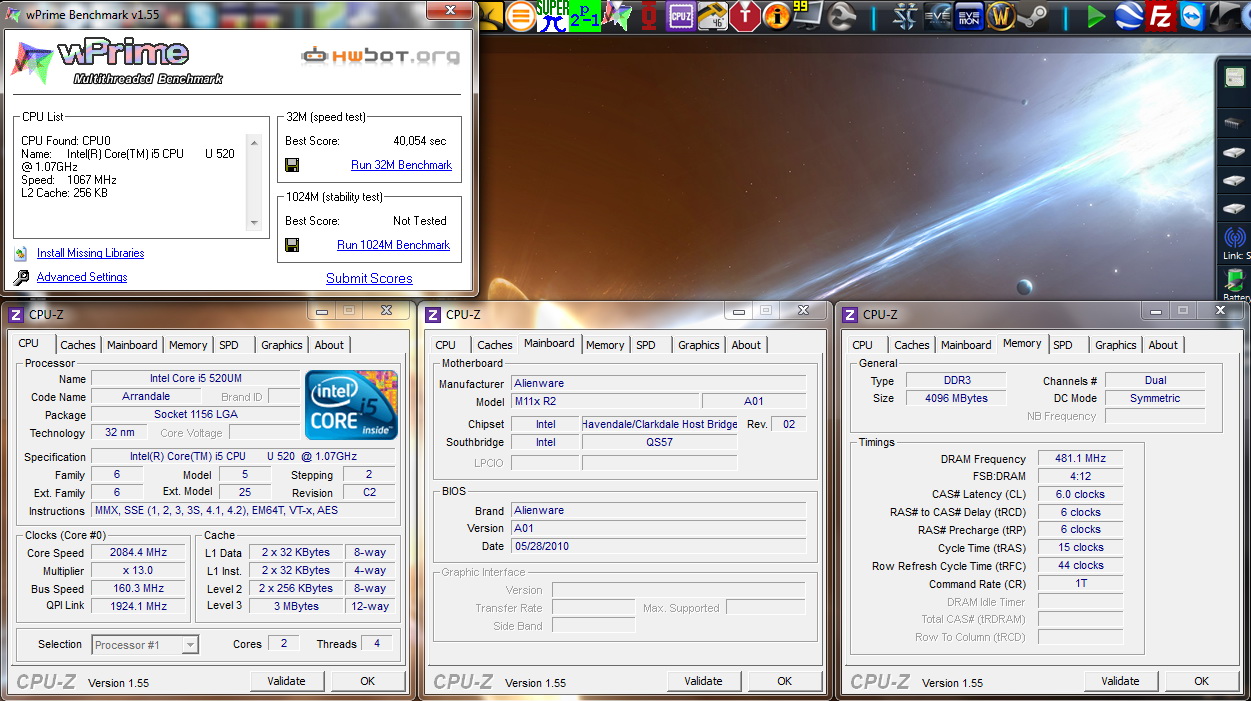Select Mainboard tab in Memory CPU-Z window

pyautogui.click(x=966, y=345)
